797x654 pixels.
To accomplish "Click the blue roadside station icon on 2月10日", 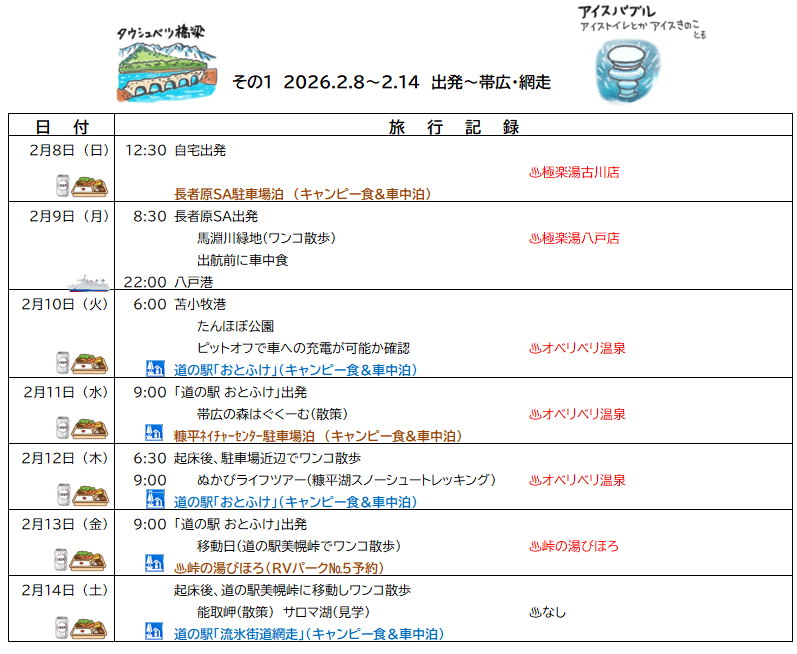I will tap(155, 369).
